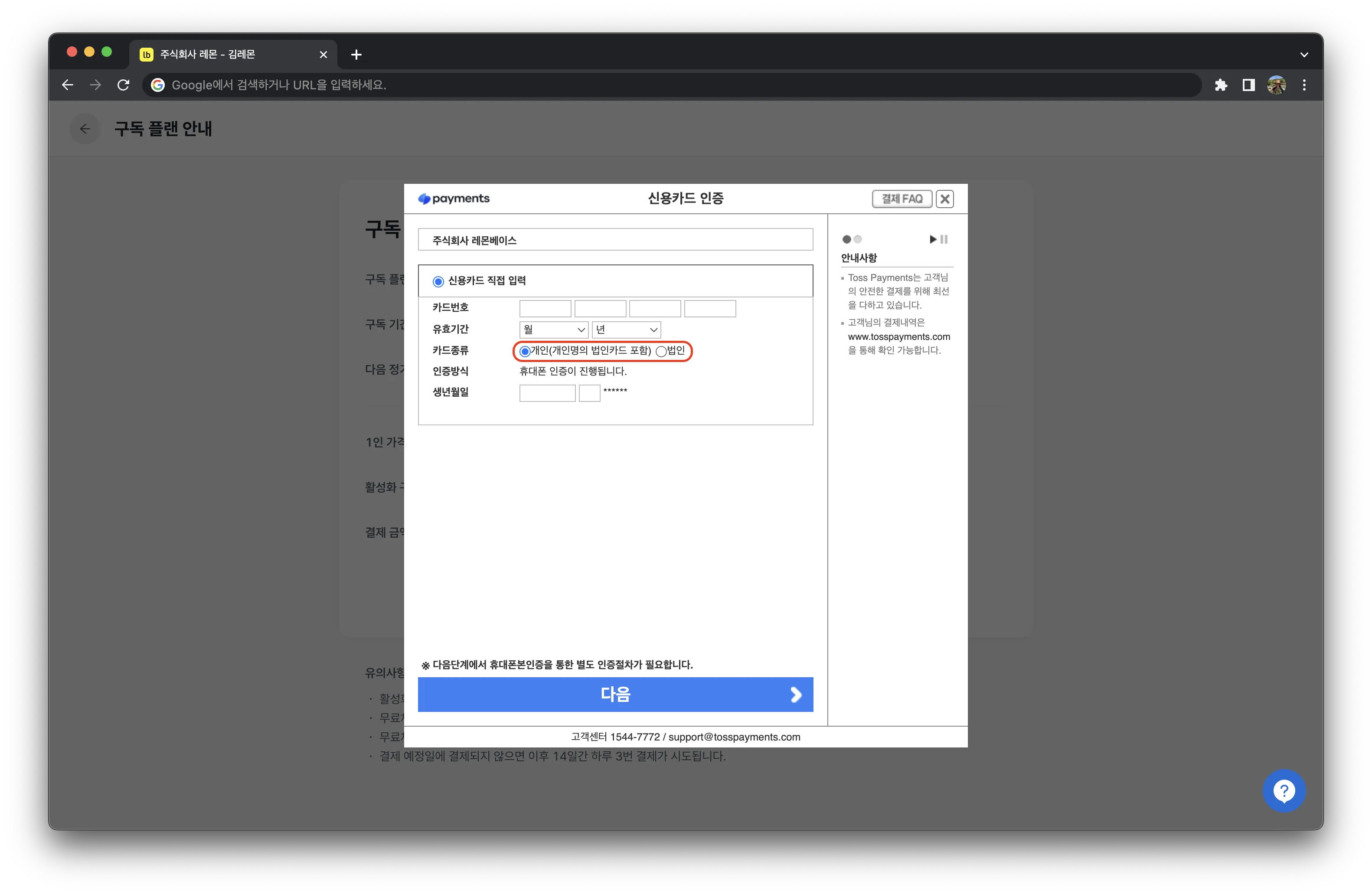Click the 휴대폰 인증이 진행됩니다 text

coord(572,371)
